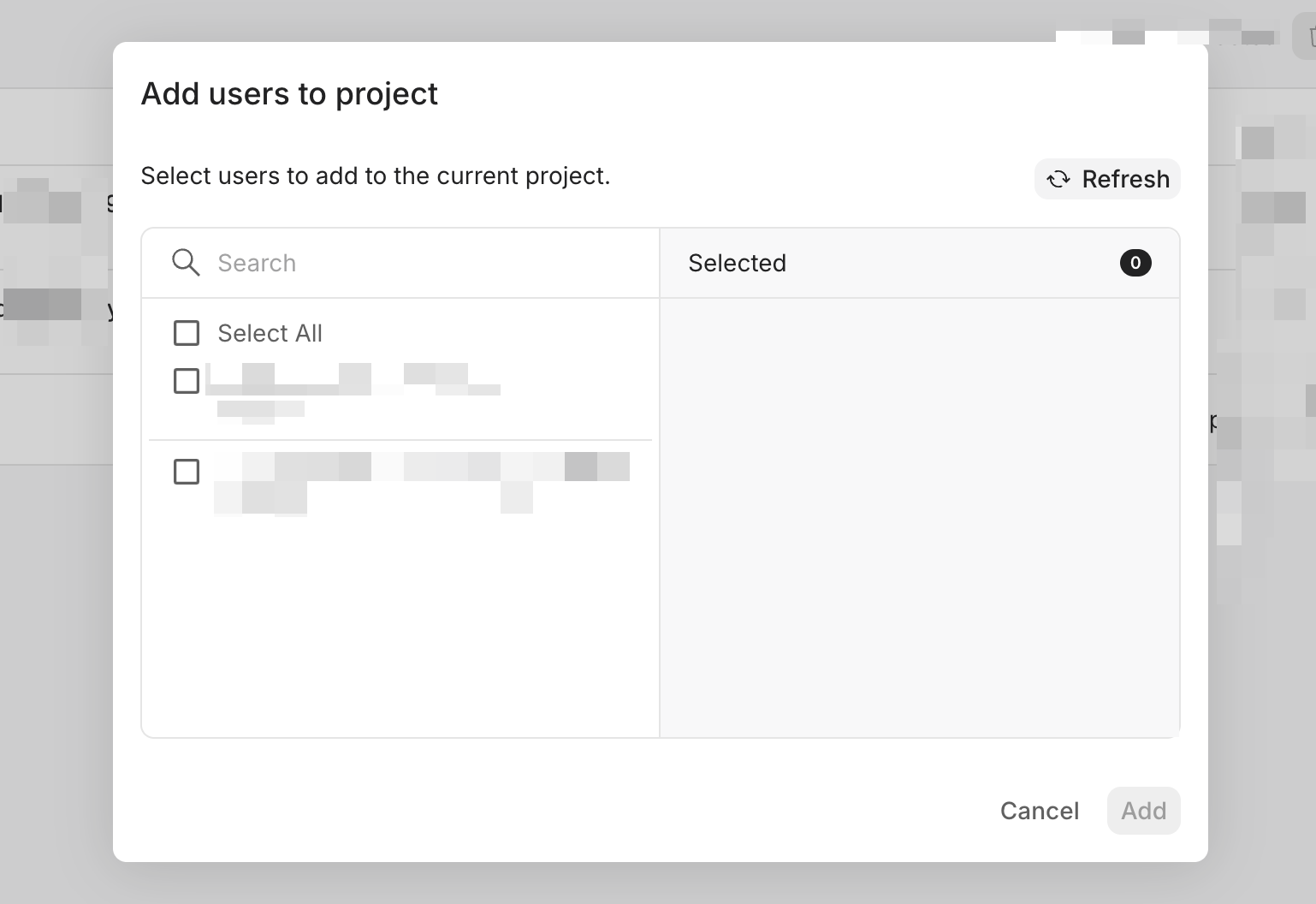Cancel the Add users dialog
Screen dimensions: 1316x904
(x=1039, y=811)
